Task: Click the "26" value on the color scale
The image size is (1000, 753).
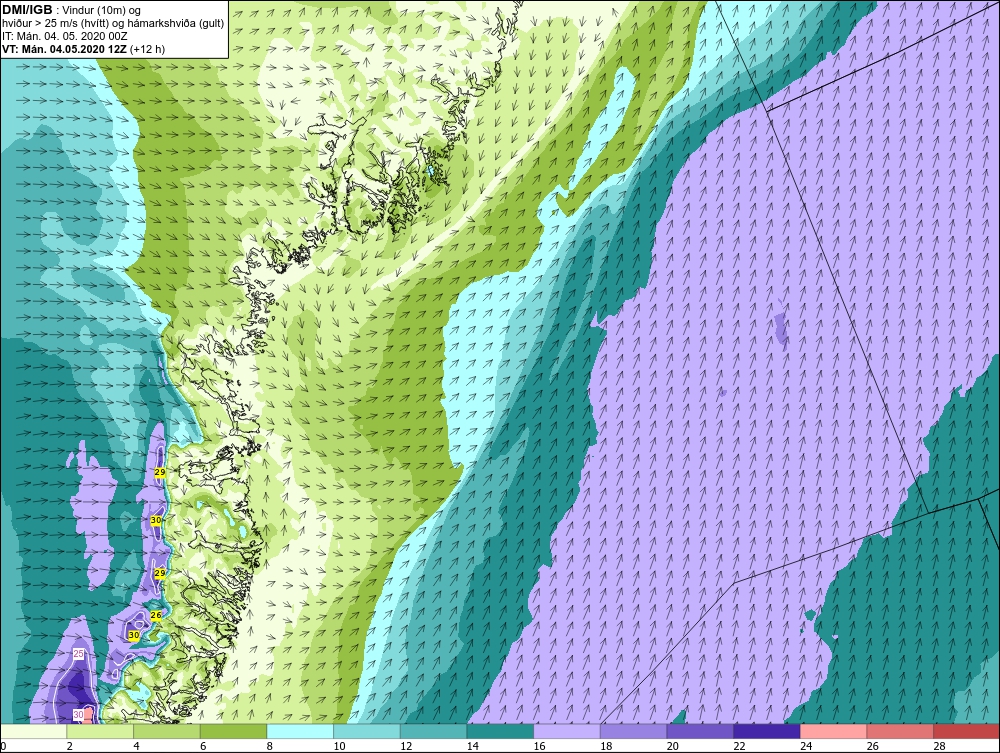Action: tap(872, 746)
